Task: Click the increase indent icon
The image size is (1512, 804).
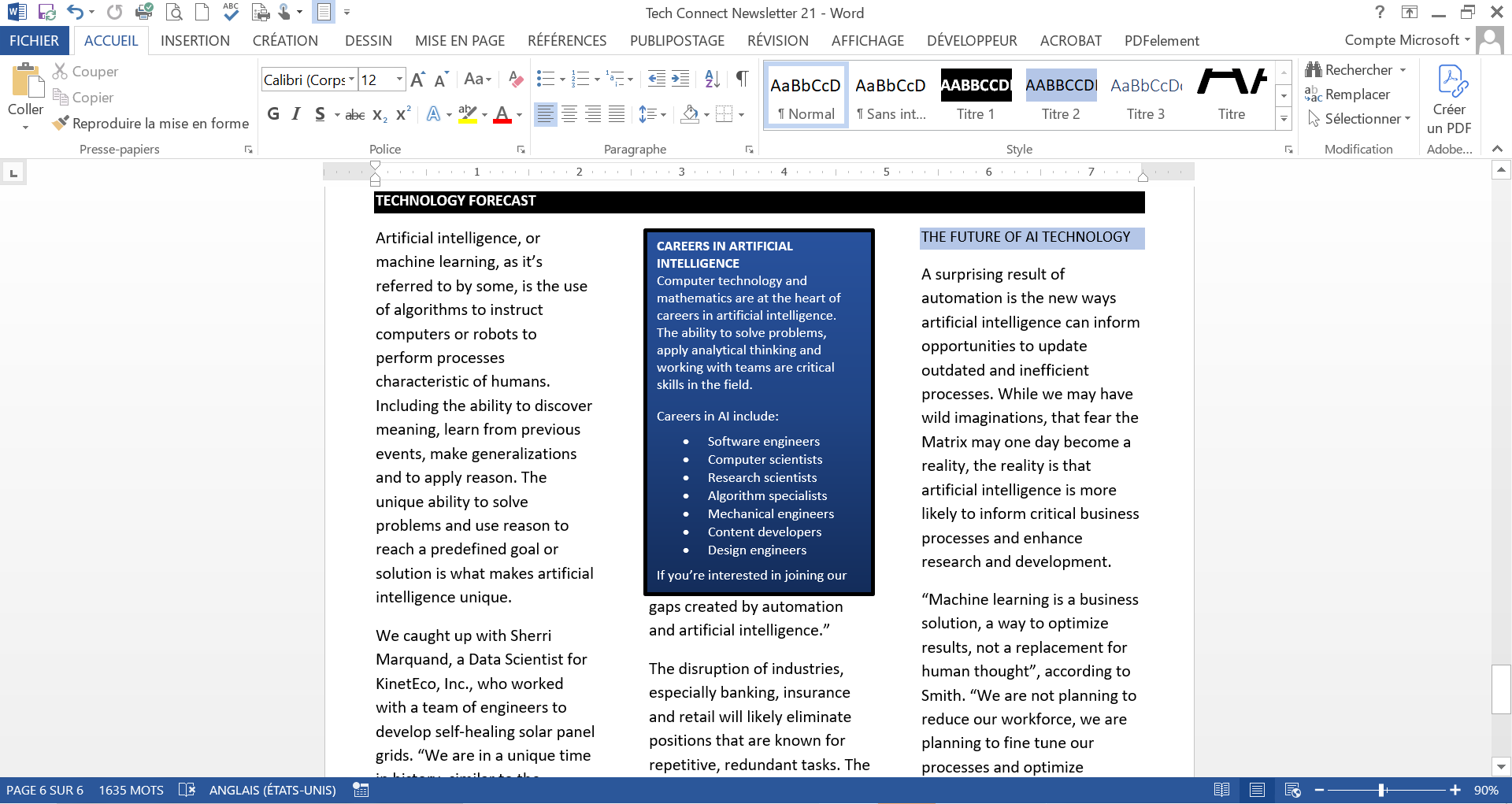Action: click(x=680, y=79)
